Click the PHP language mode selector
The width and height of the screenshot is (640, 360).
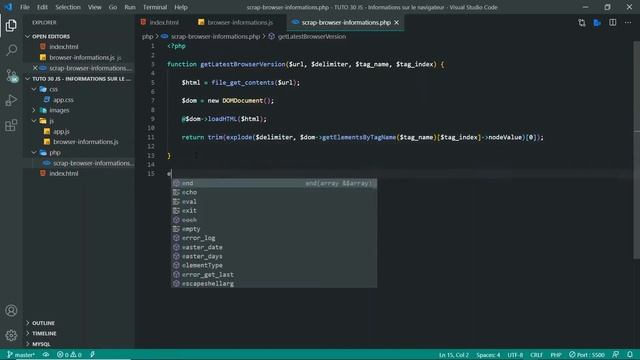tap(556, 355)
